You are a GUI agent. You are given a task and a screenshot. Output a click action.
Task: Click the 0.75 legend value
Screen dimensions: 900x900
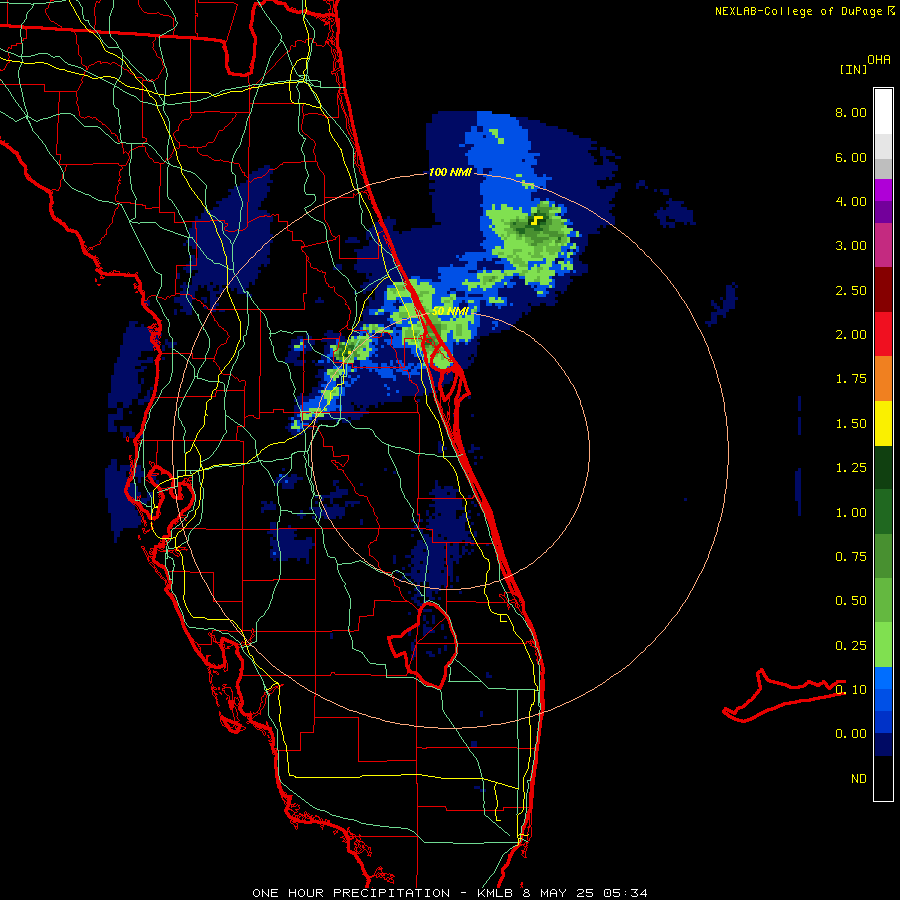(x=851, y=557)
